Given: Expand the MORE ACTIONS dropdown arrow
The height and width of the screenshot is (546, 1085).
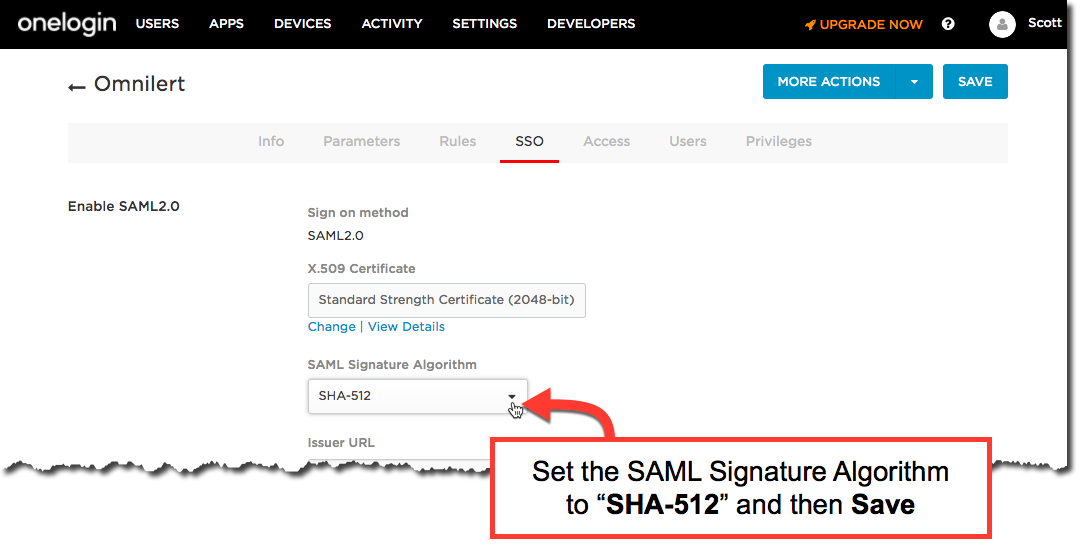Looking at the screenshot, I should (914, 82).
